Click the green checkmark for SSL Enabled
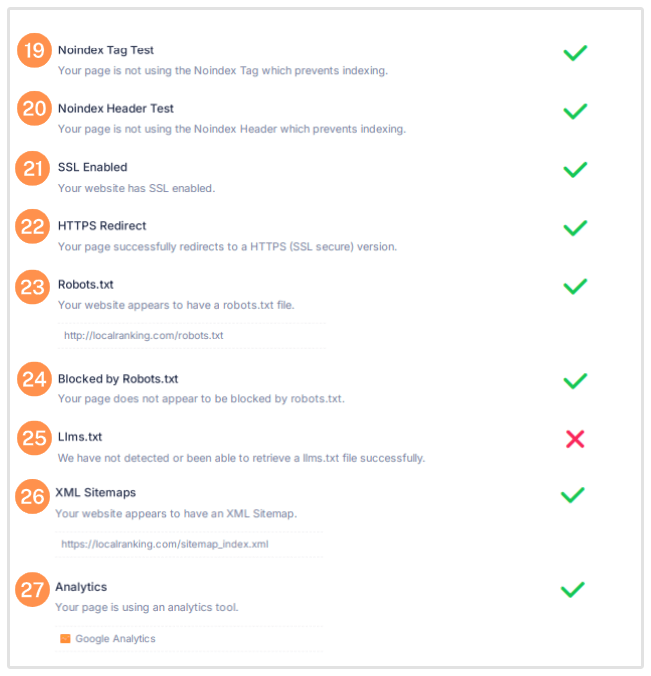Viewport: 651px width, 676px height. 574,169
